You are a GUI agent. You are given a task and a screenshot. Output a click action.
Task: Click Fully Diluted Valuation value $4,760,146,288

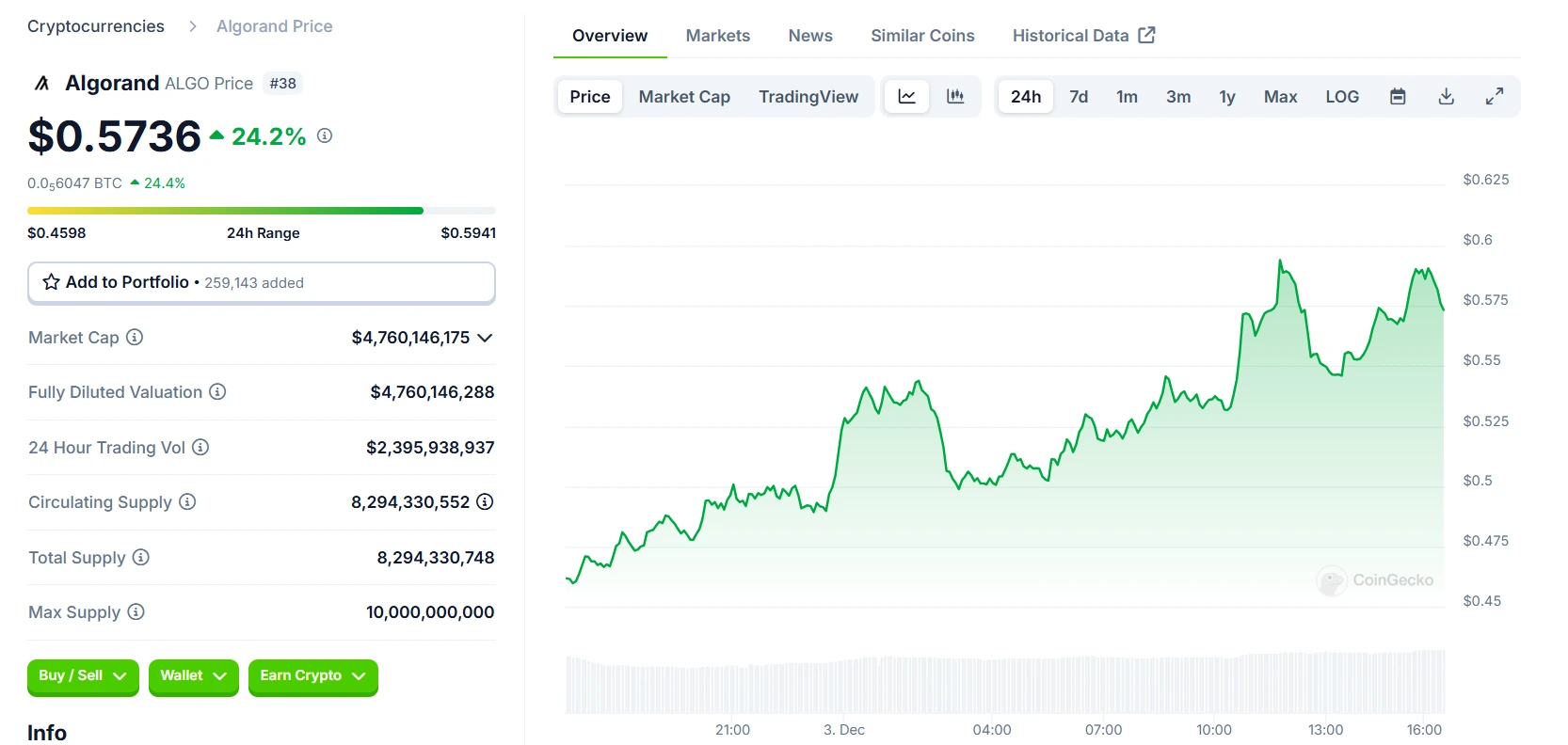(432, 392)
